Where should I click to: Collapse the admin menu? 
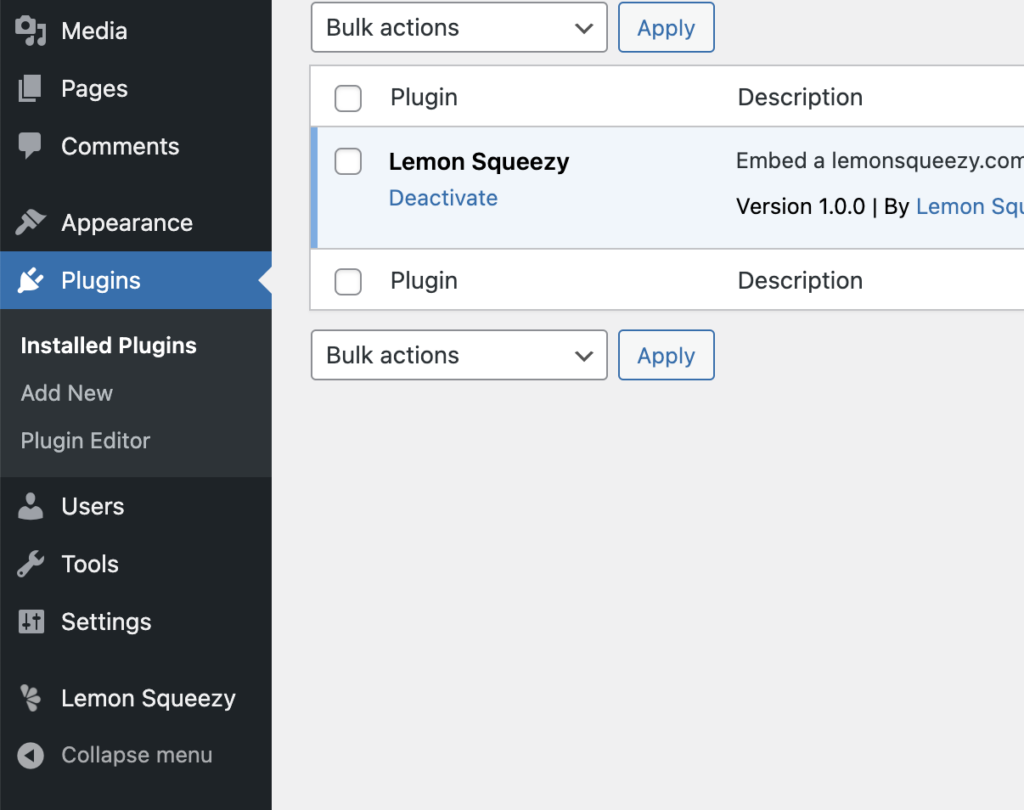[115, 755]
